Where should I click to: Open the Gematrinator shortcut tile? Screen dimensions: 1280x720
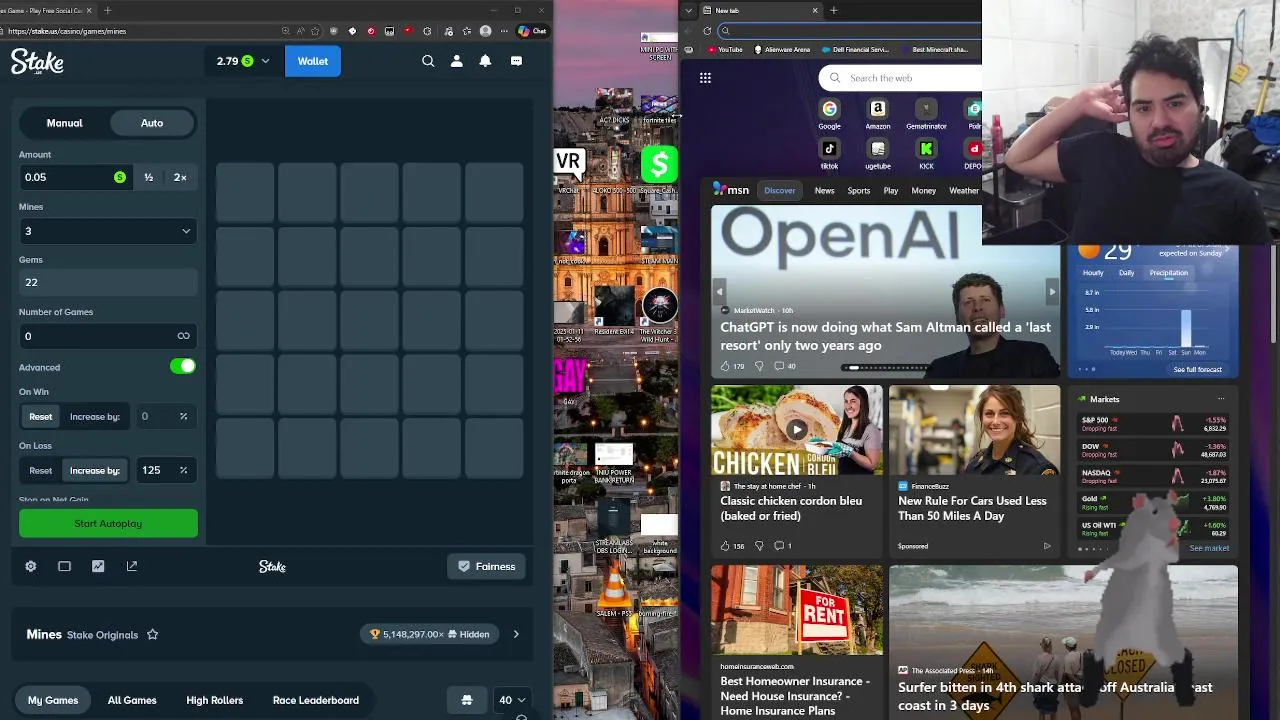tap(926, 114)
